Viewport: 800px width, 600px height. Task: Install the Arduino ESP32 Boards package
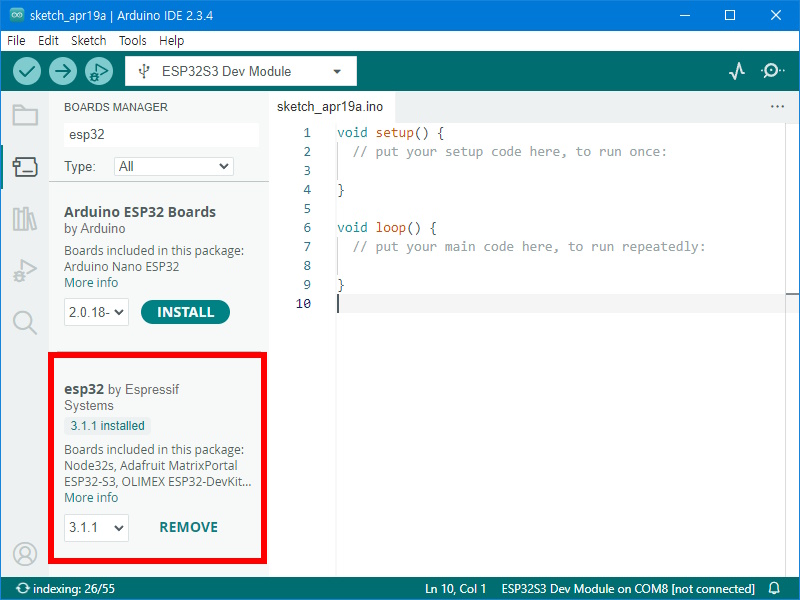[185, 312]
